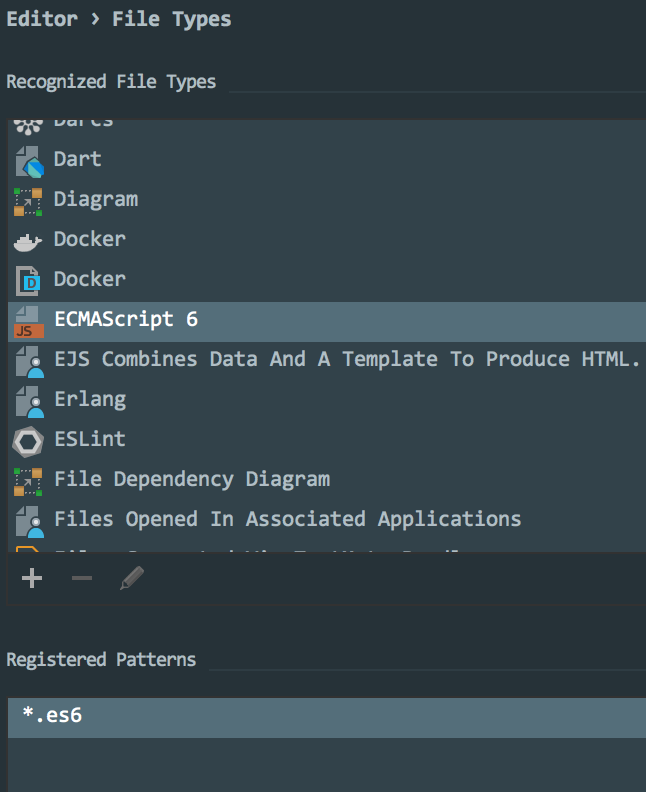
Task: Select the ESLint file type
Action: [90, 439]
